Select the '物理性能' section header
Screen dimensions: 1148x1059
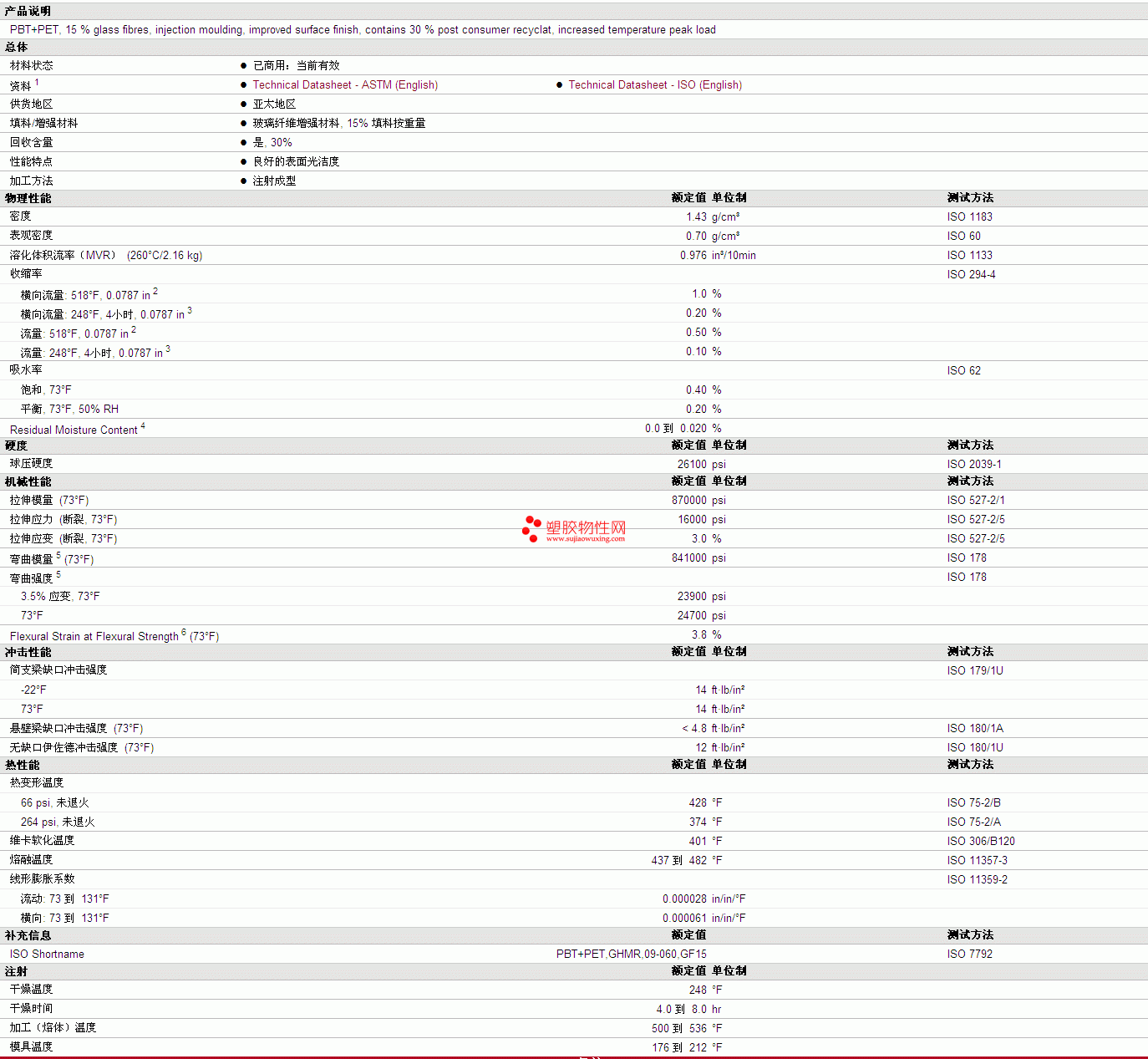(x=28, y=198)
